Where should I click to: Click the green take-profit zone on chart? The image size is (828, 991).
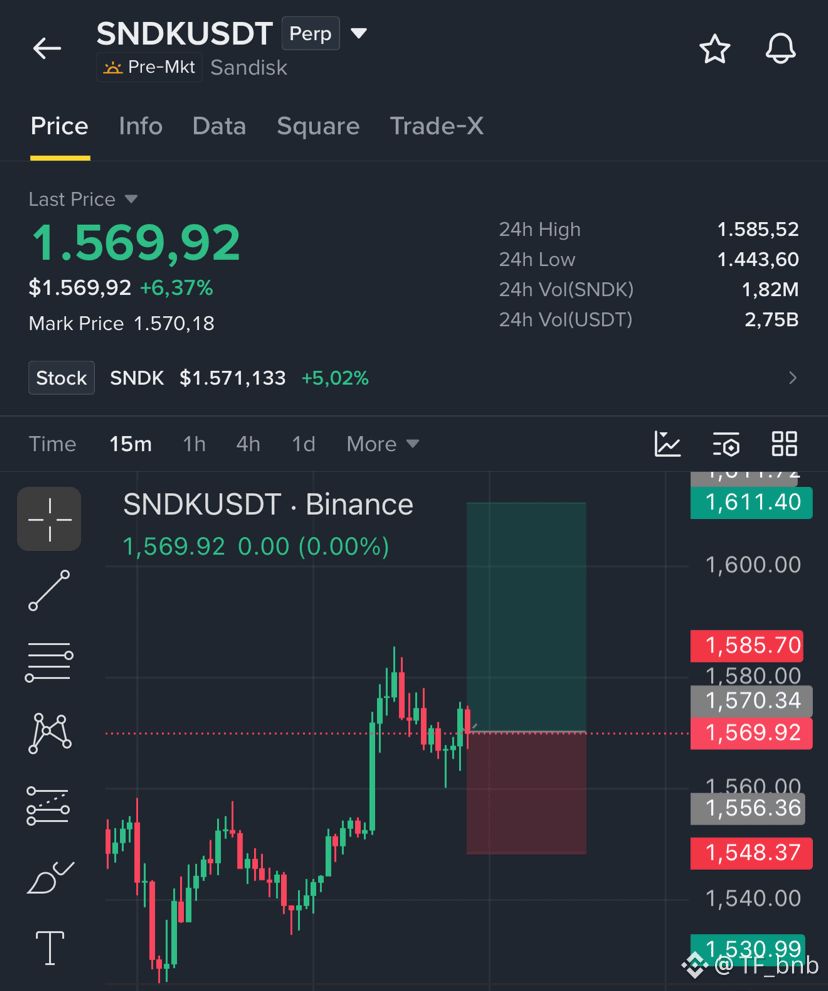(526, 616)
